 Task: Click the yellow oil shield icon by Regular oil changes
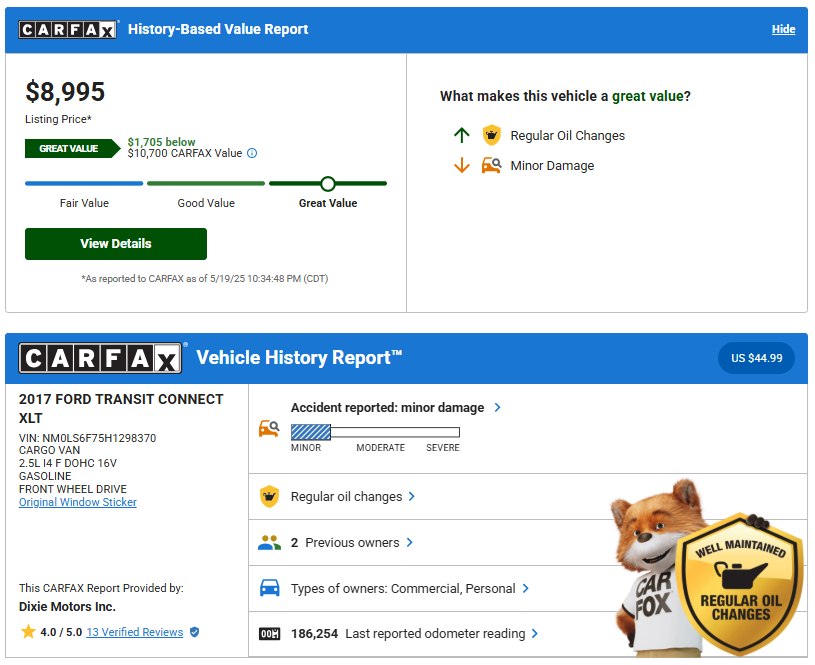pos(269,497)
